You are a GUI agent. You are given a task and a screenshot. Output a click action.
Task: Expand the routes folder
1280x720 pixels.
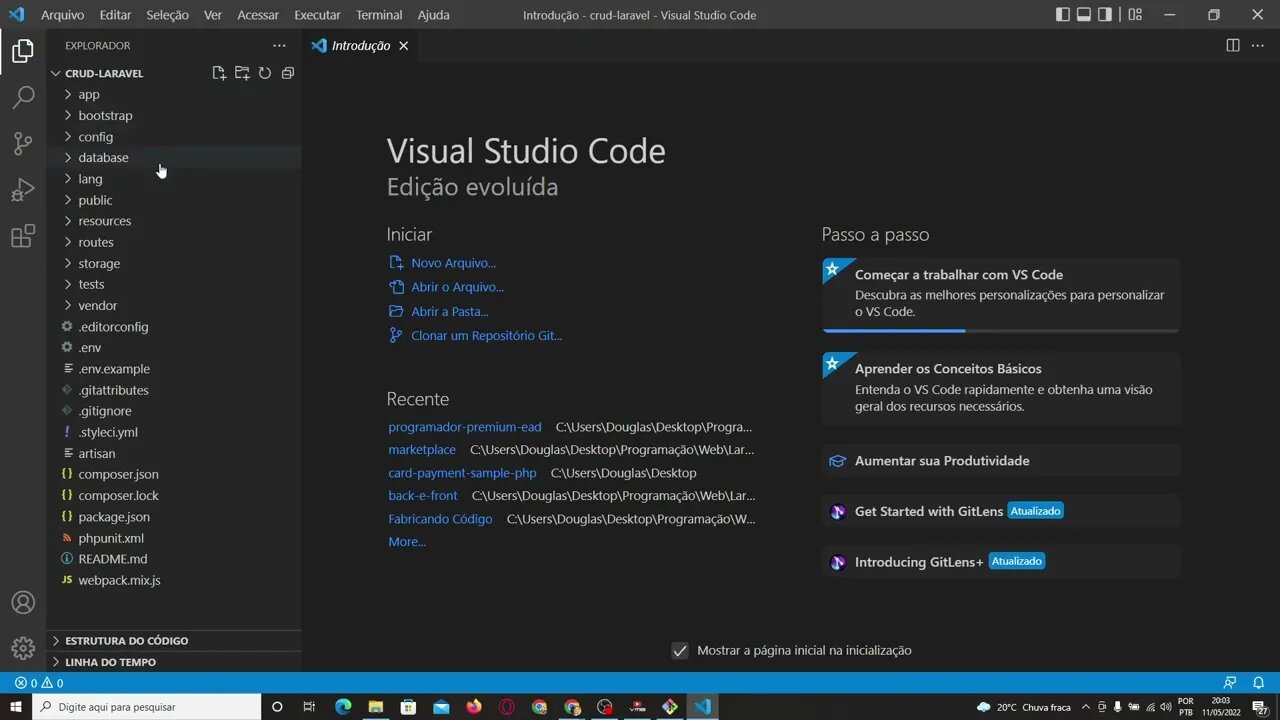[174, 242]
